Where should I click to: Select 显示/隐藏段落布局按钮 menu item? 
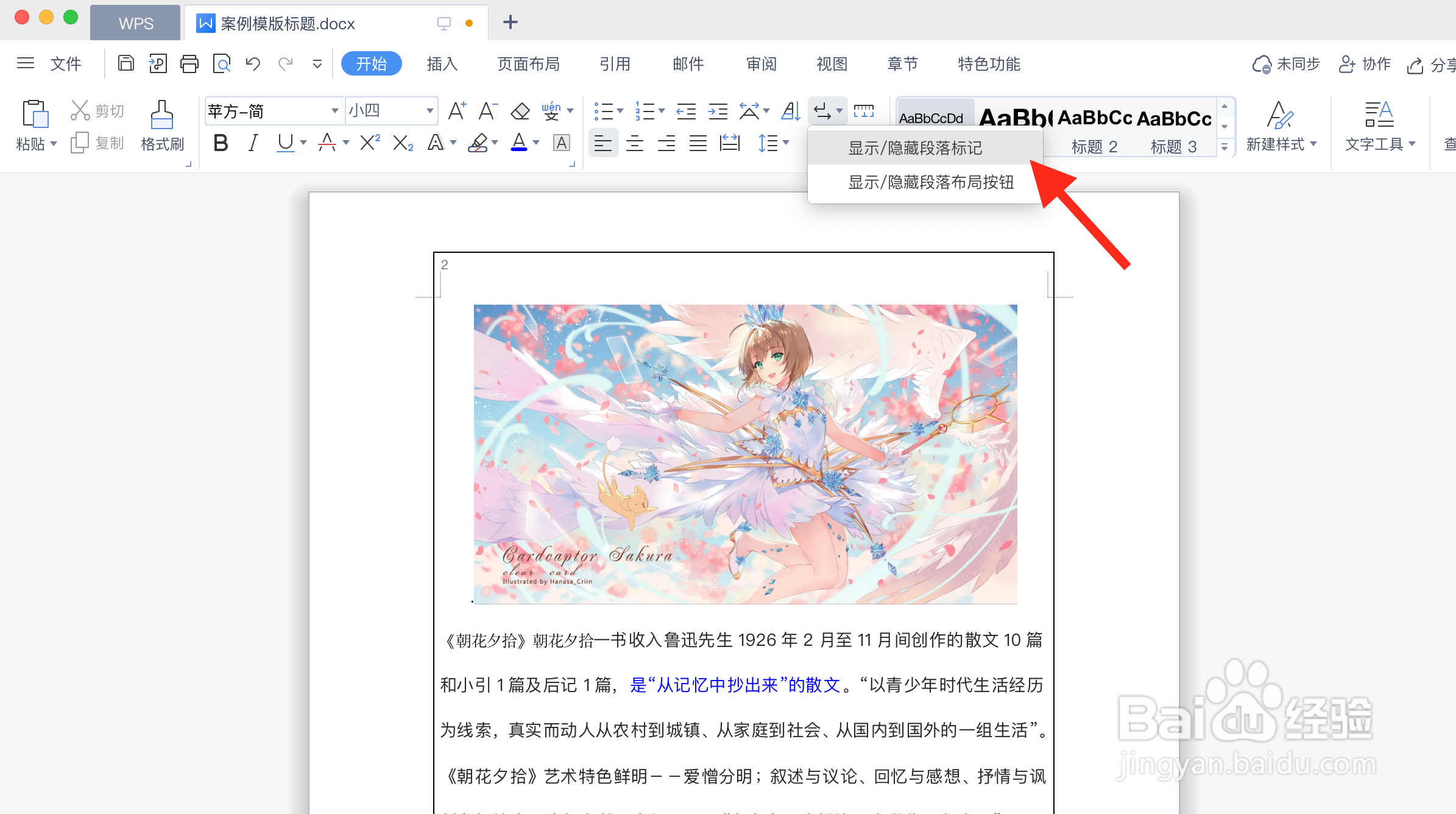pos(925,182)
